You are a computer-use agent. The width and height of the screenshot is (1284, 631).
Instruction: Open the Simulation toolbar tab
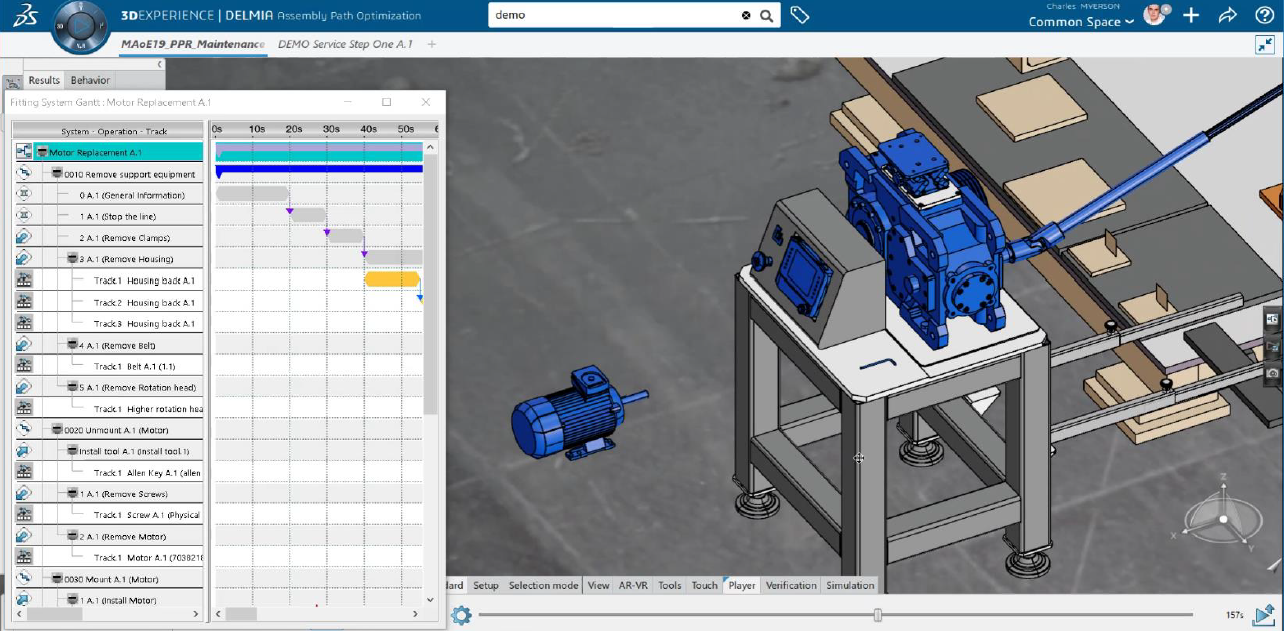[850, 585]
